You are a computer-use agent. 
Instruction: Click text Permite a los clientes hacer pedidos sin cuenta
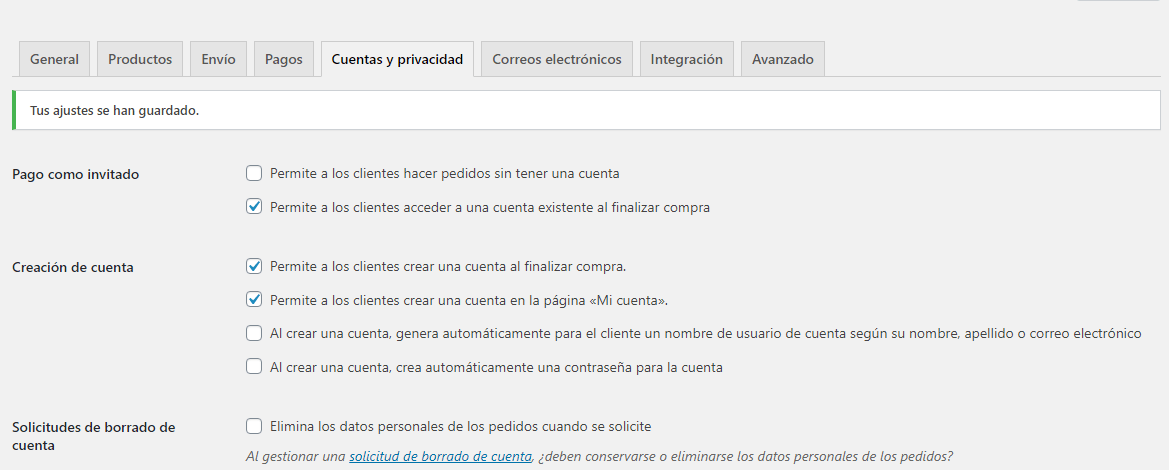[x=445, y=174]
